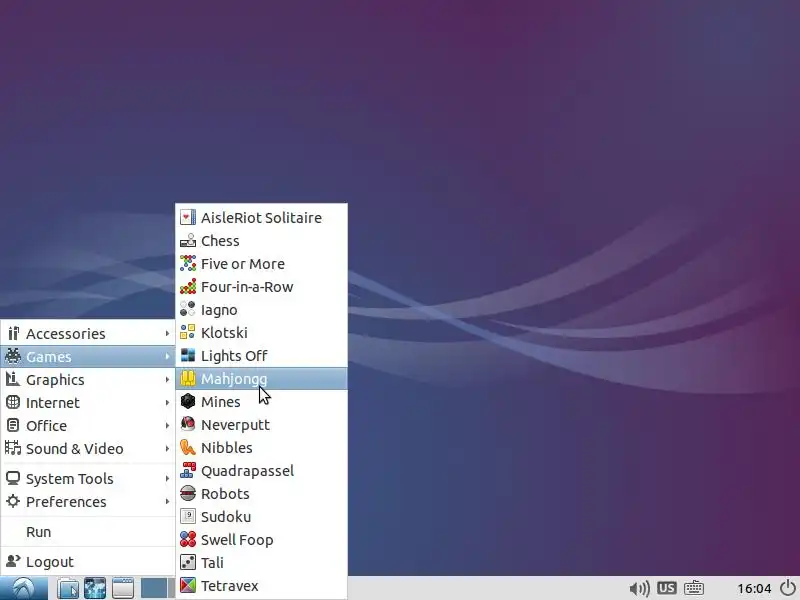Open Mahjongg tile icon
Viewport: 800px width, 600px height.
coord(188,379)
